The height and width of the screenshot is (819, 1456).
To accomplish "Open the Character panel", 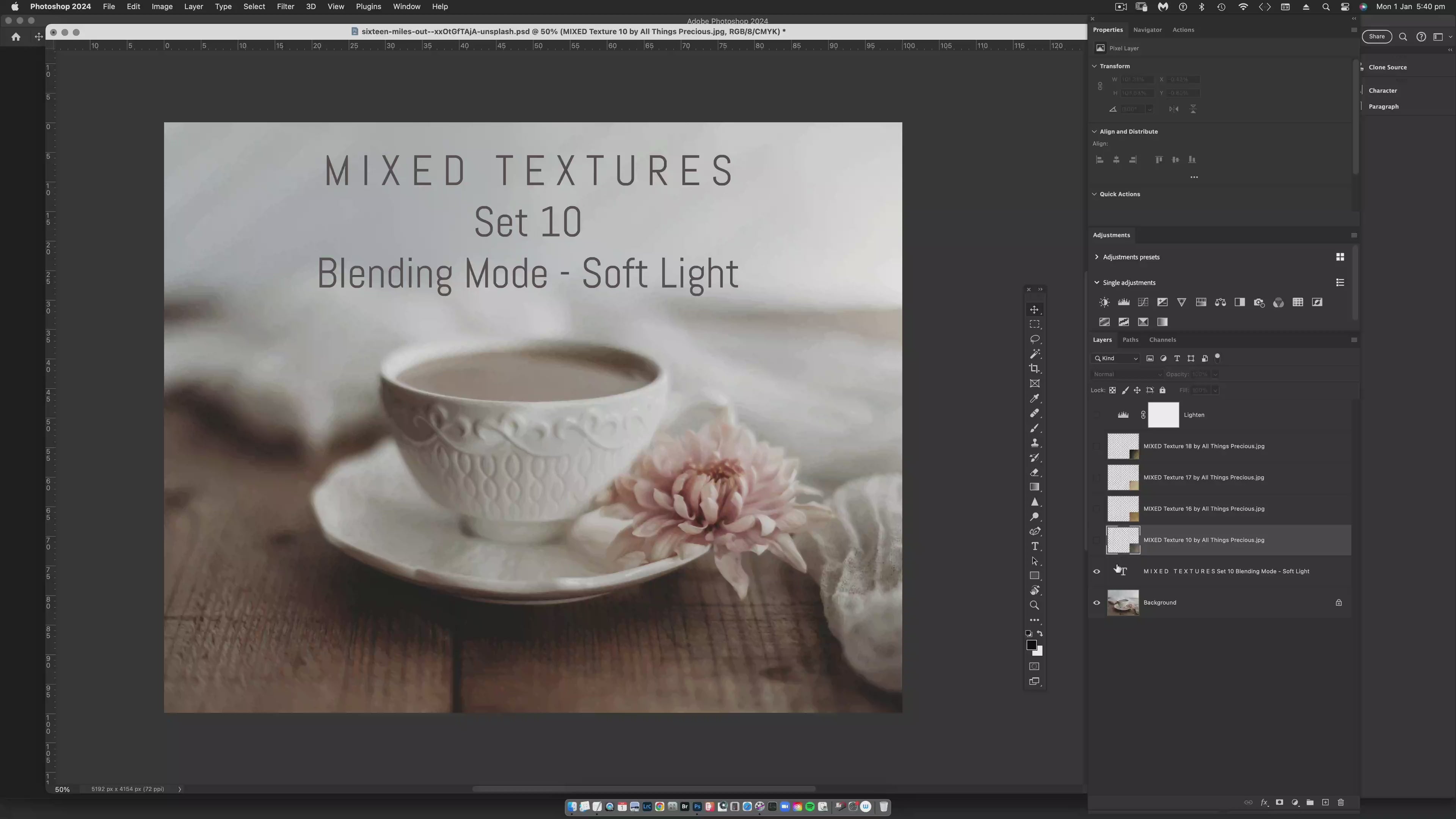I will coord(1383,90).
